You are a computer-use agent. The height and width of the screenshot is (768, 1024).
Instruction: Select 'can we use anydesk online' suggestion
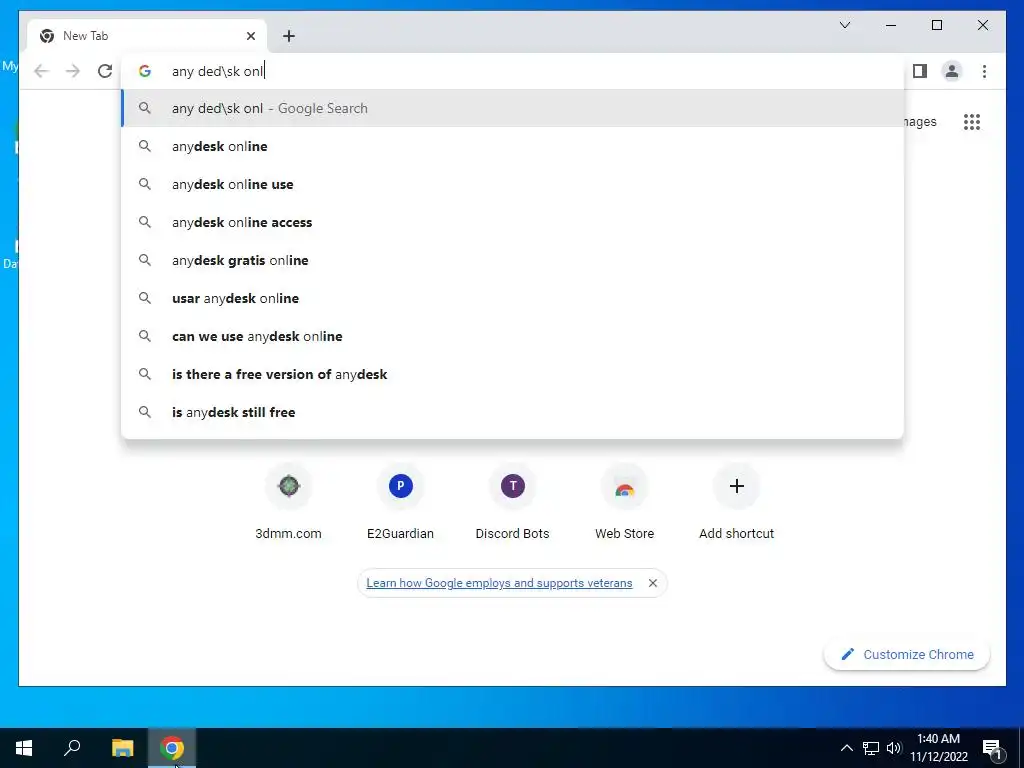point(513,336)
